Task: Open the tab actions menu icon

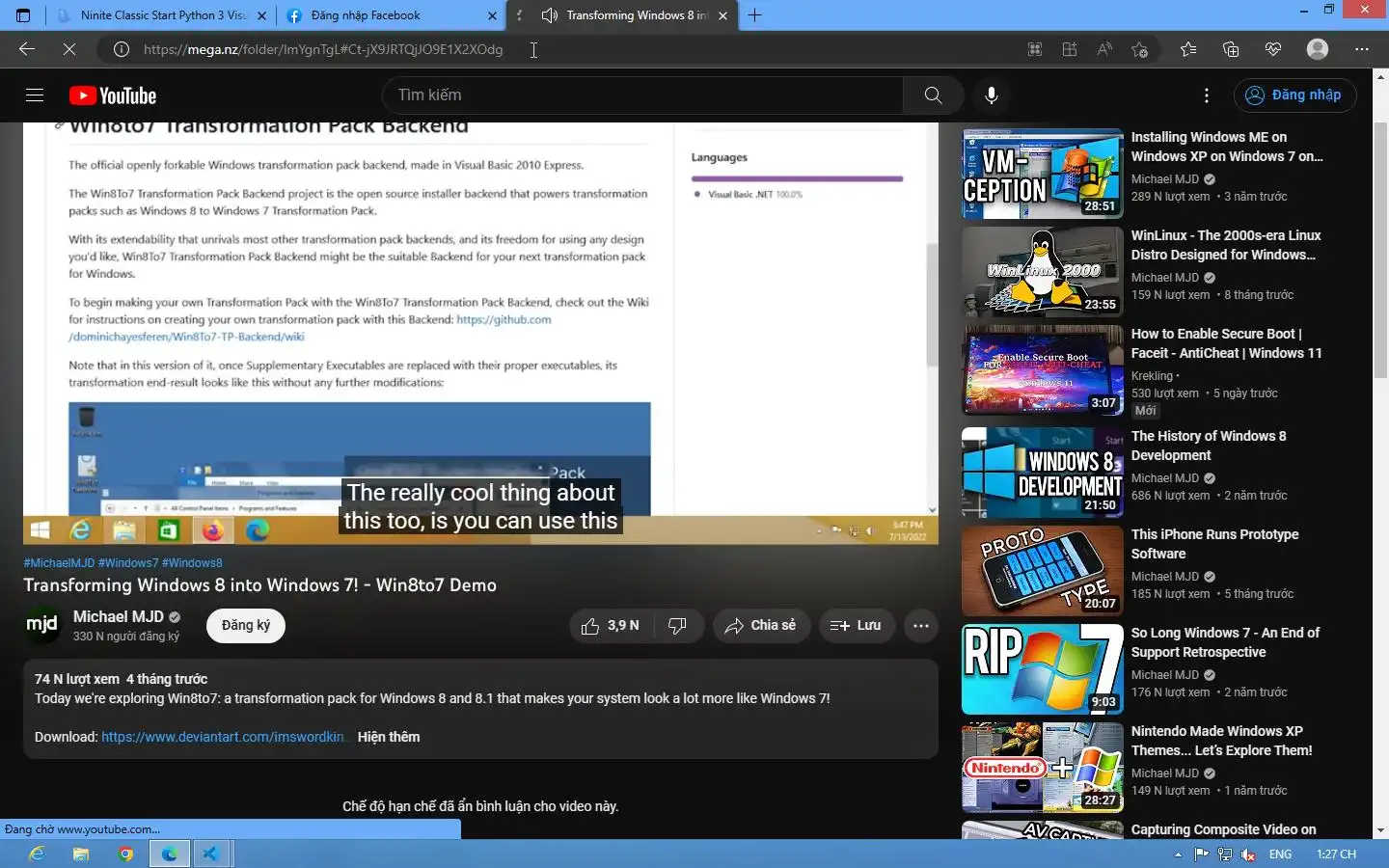Action: (x=23, y=15)
